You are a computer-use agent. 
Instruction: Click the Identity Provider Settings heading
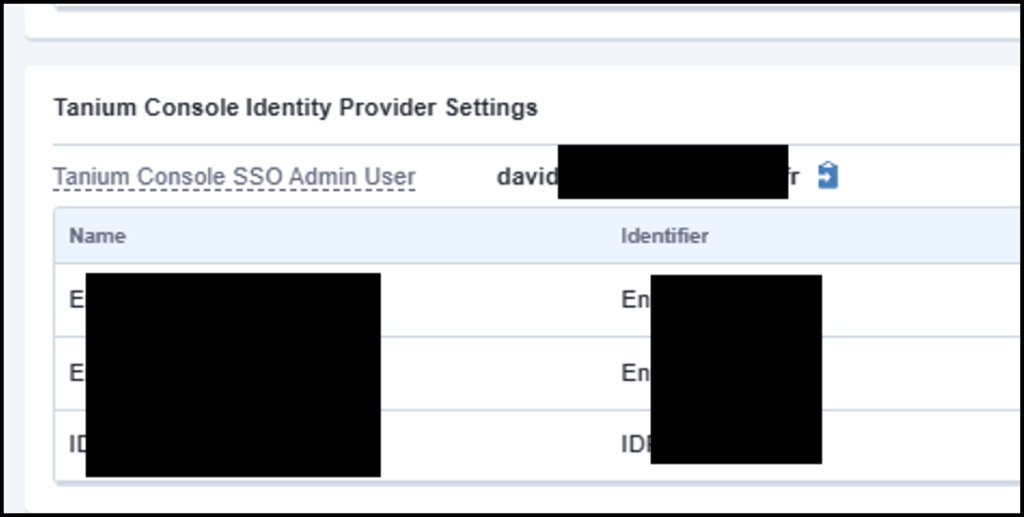pos(295,107)
